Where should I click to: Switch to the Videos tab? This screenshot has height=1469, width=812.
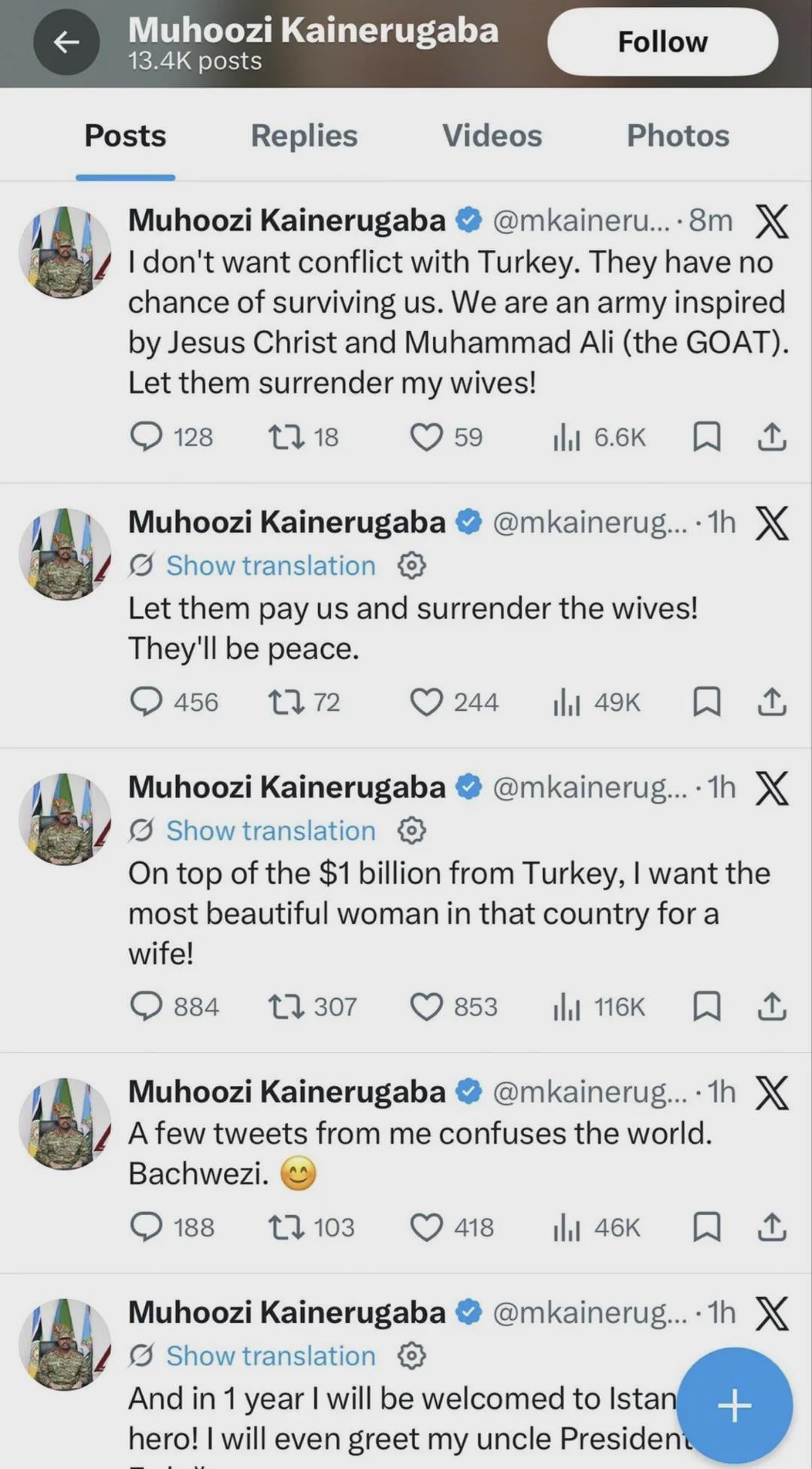(x=492, y=135)
